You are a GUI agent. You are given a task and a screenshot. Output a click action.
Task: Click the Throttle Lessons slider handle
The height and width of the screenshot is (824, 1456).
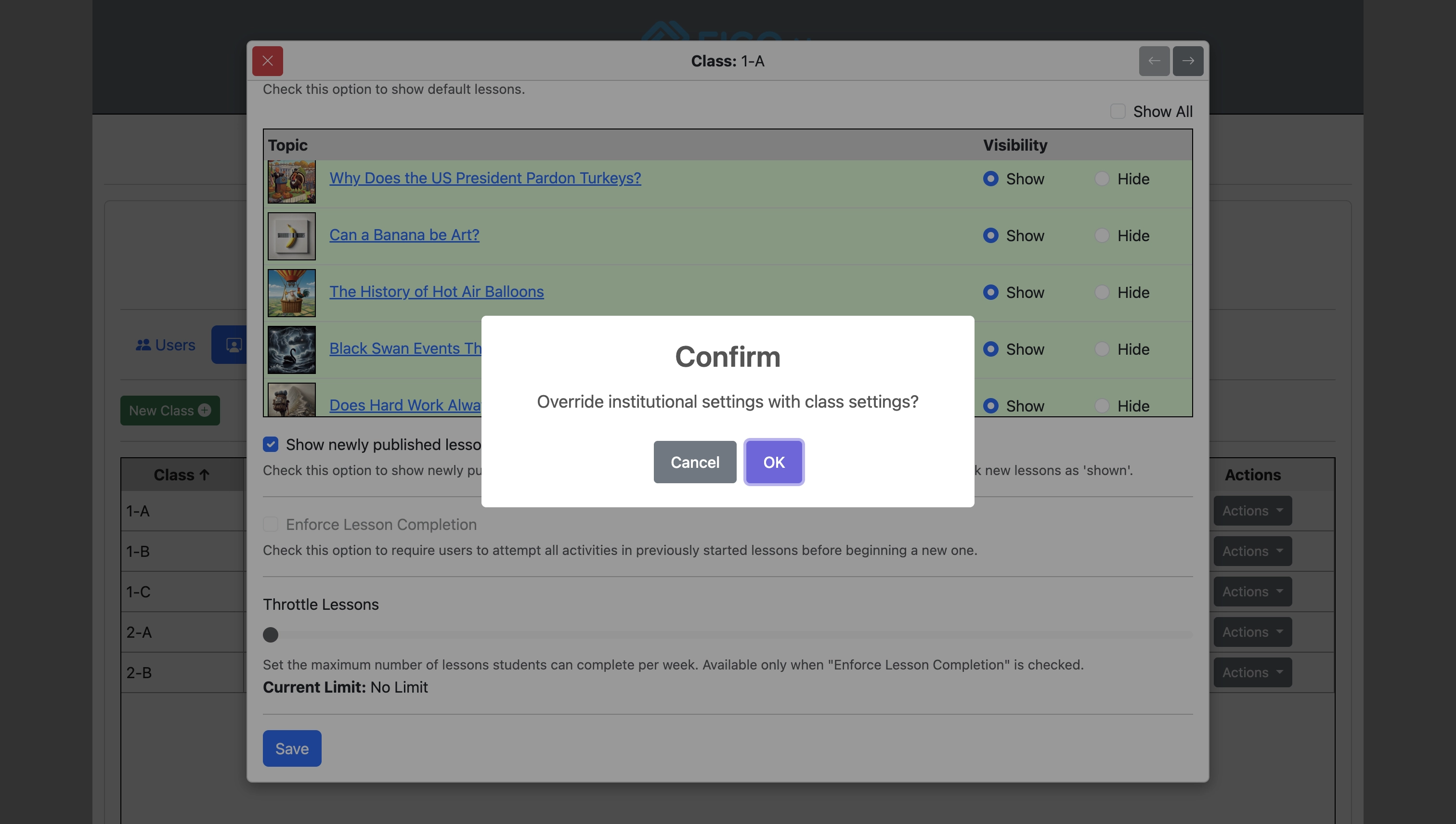point(271,634)
